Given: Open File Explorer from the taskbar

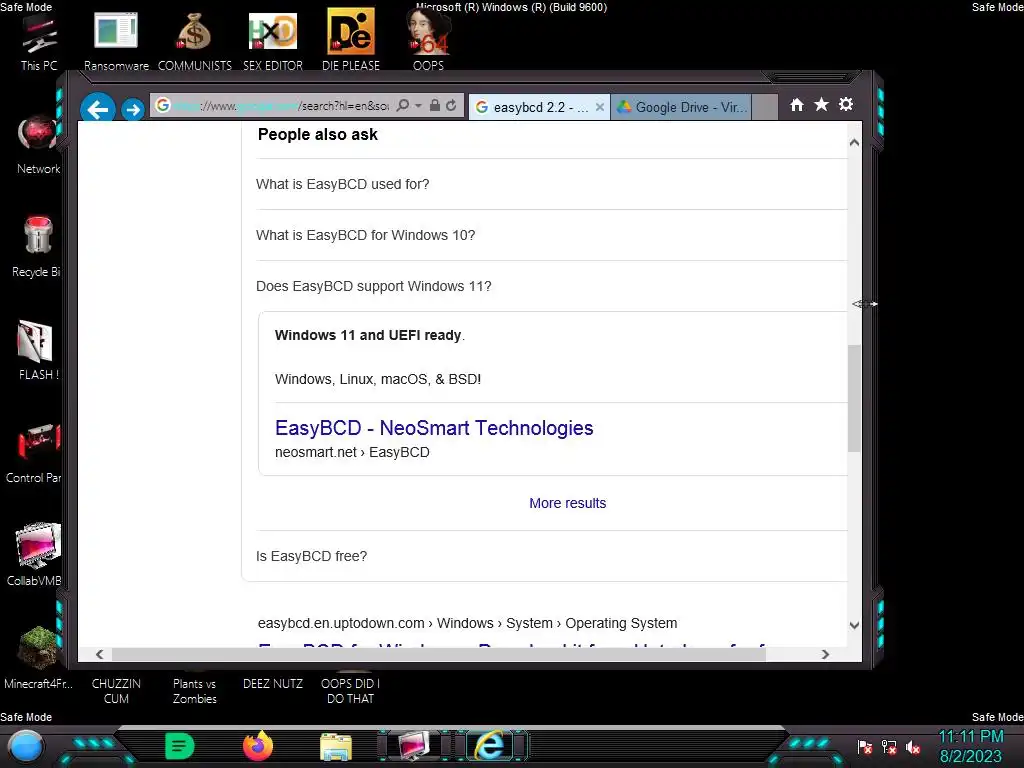Looking at the screenshot, I should [x=336, y=747].
